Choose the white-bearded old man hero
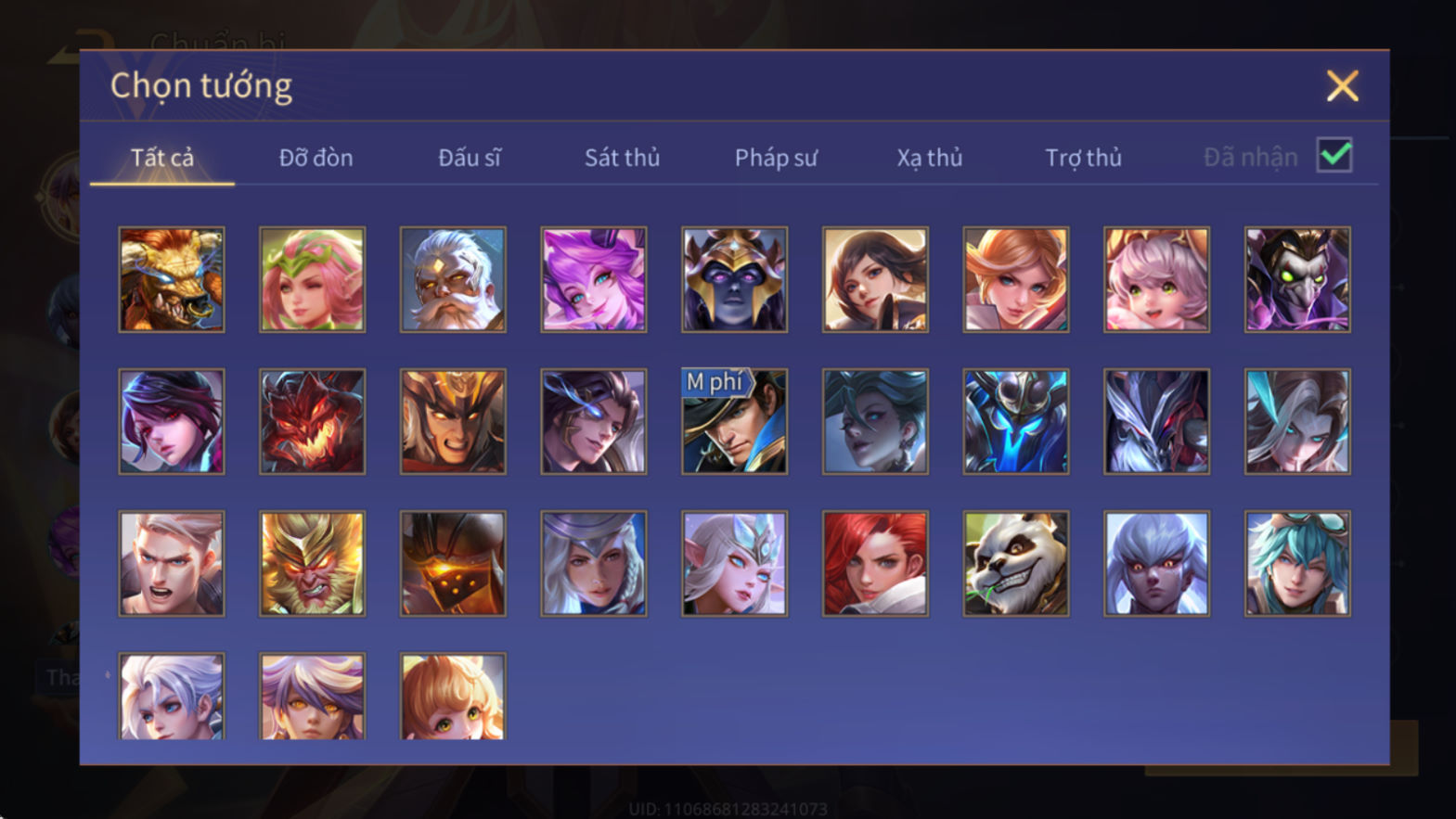 tap(453, 279)
